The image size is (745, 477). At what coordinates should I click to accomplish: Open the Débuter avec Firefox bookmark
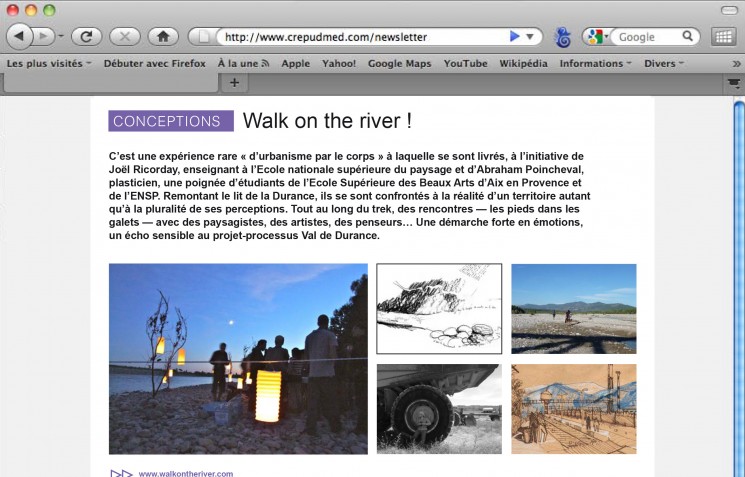[154, 63]
